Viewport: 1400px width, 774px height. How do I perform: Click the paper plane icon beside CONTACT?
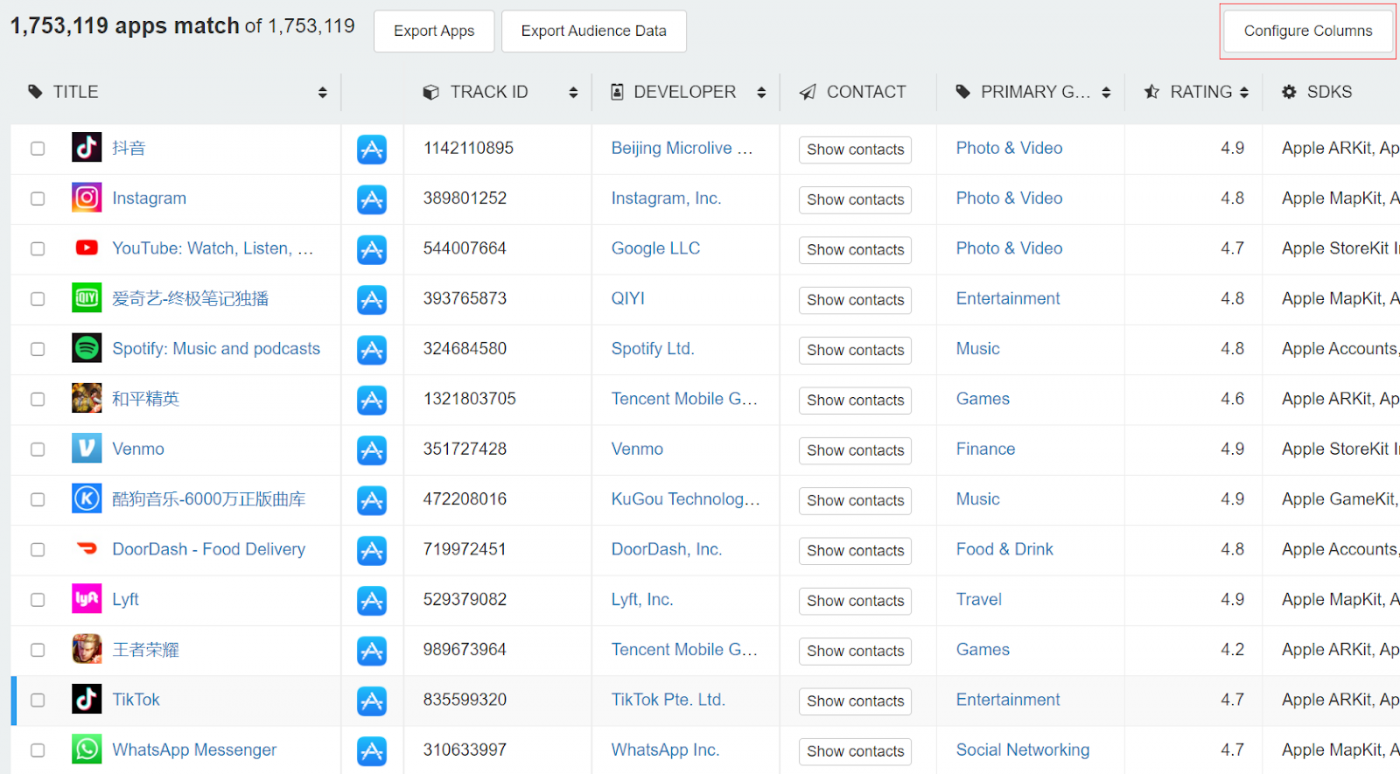808,91
